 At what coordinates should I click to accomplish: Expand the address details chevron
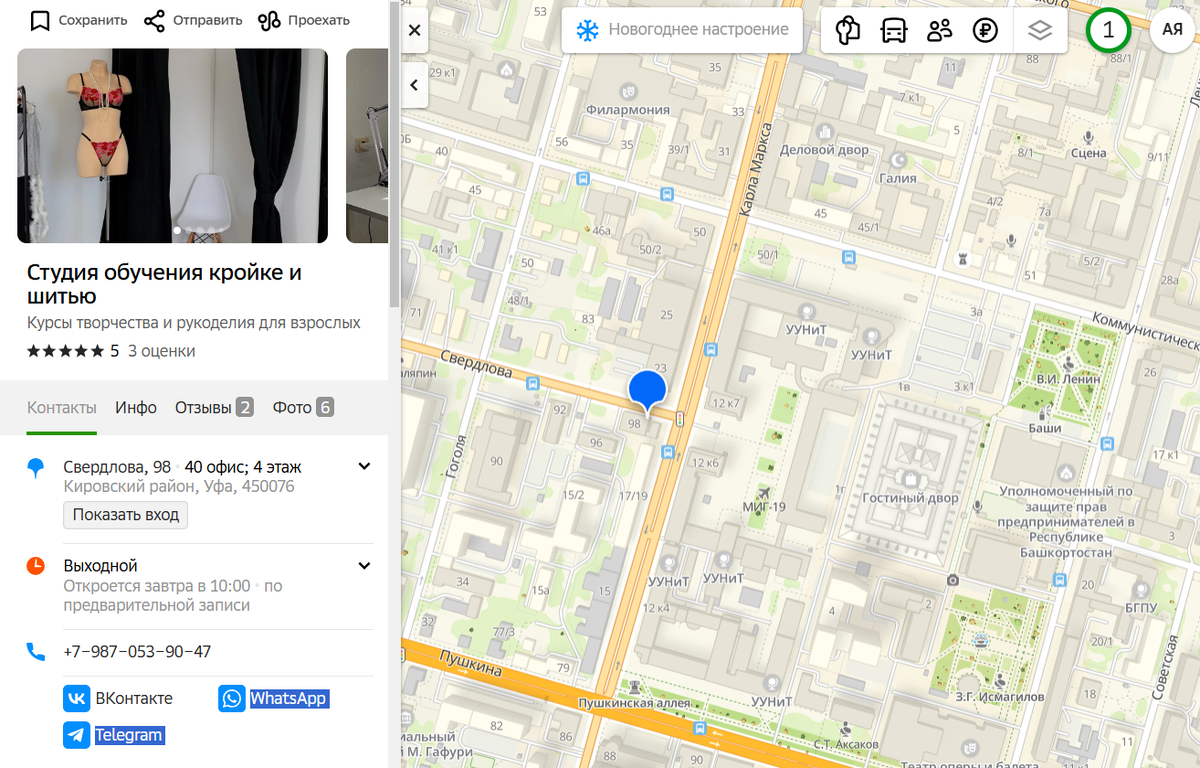(365, 466)
